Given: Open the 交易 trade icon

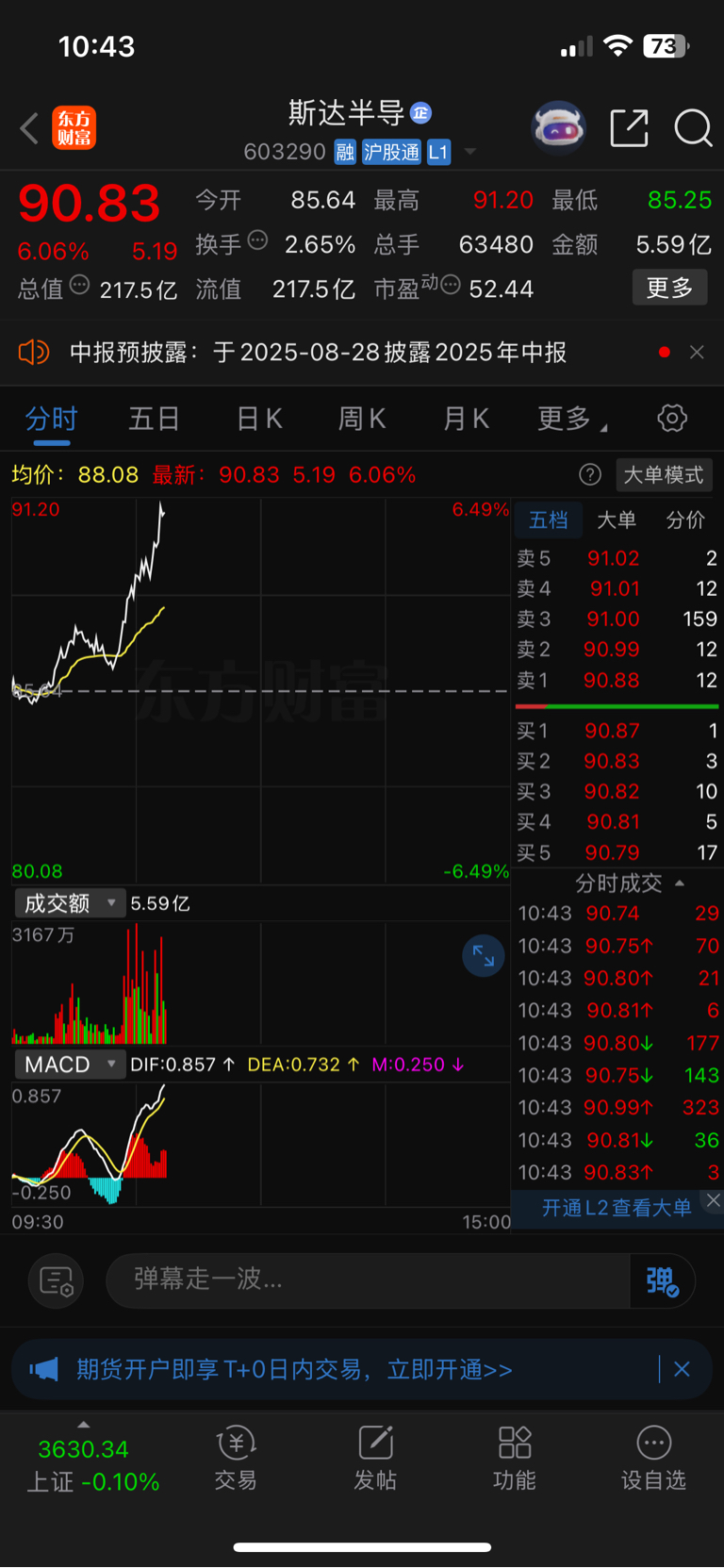Looking at the screenshot, I should (x=236, y=1457).
